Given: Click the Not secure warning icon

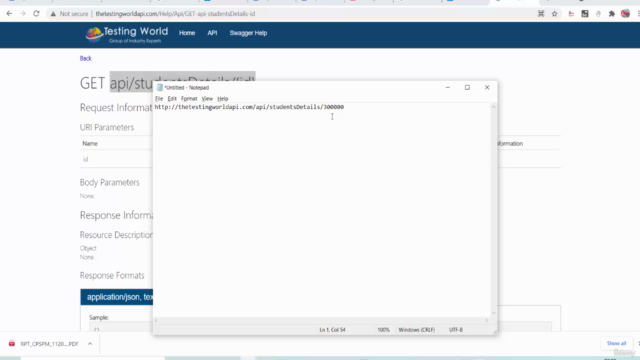Looking at the screenshot, I should pyautogui.click(x=53, y=14).
